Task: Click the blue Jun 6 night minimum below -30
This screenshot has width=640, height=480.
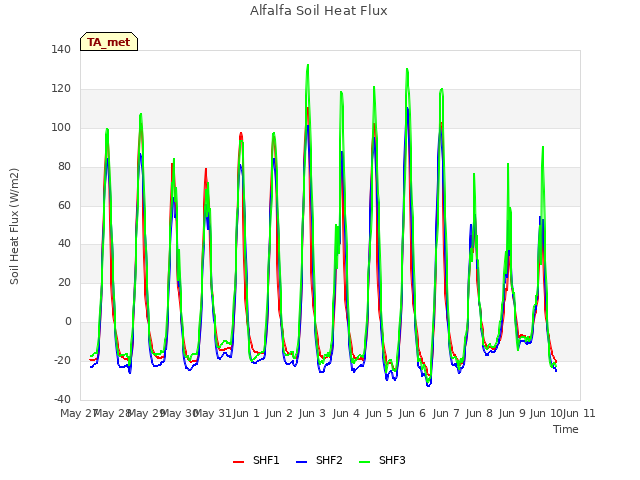Action: [x=428, y=385]
